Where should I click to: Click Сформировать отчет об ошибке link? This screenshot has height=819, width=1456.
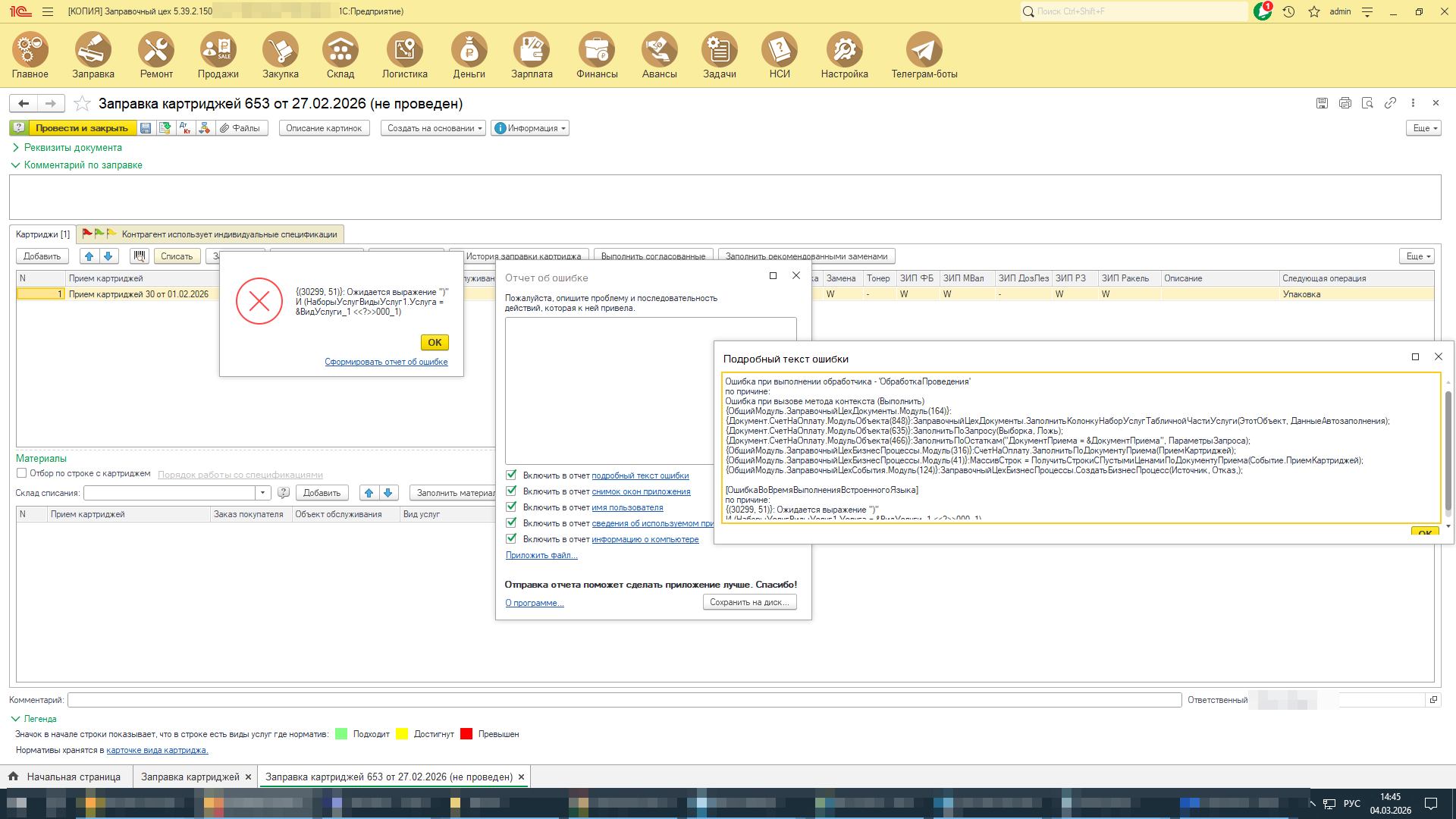(x=386, y=362)
